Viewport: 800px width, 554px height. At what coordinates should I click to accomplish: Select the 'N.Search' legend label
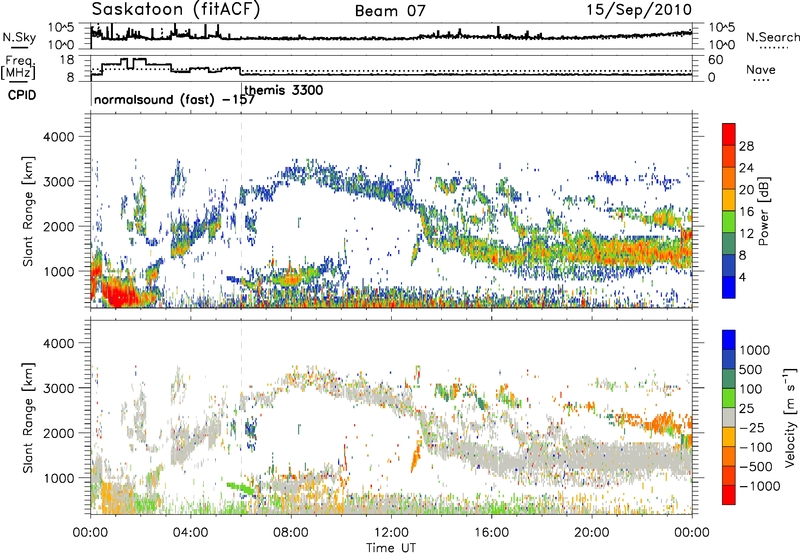pos(772,37)
